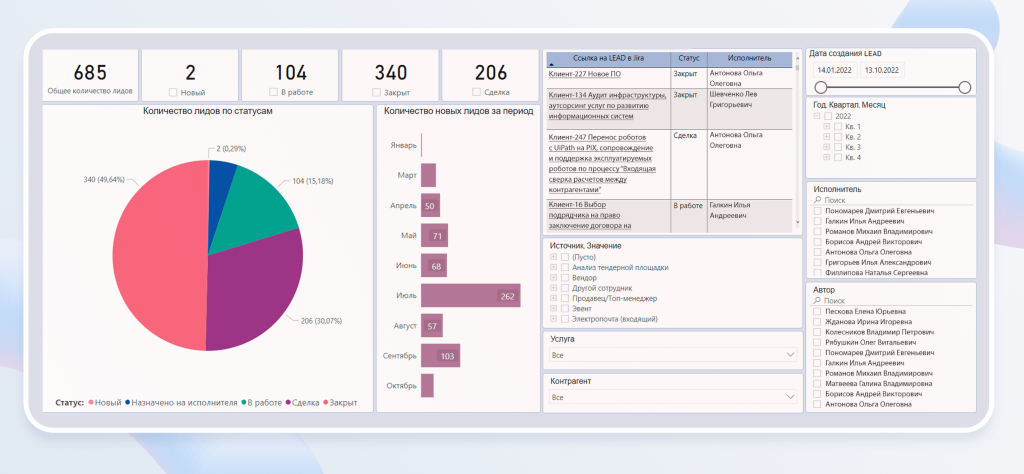Screen dimensions: 1024x474
Task: Click the 685 Общее количество лидов card
Action: tap(90, 76)
